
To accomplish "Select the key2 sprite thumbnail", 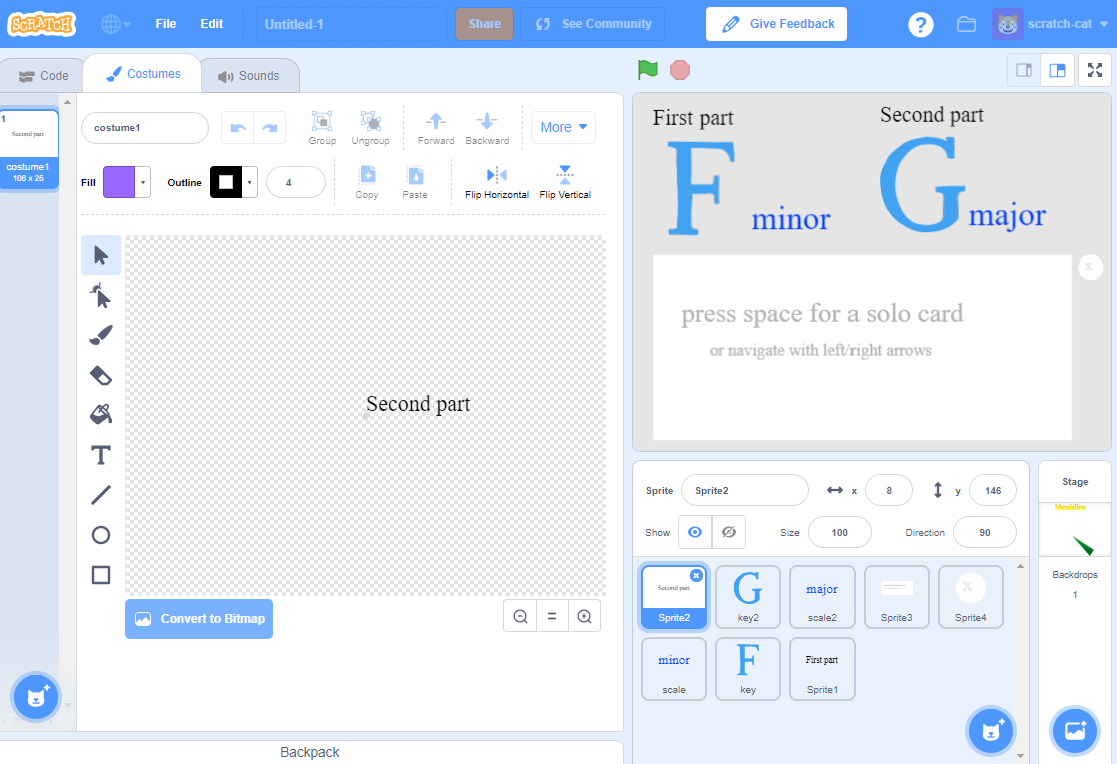I will (x=748, y=597).
